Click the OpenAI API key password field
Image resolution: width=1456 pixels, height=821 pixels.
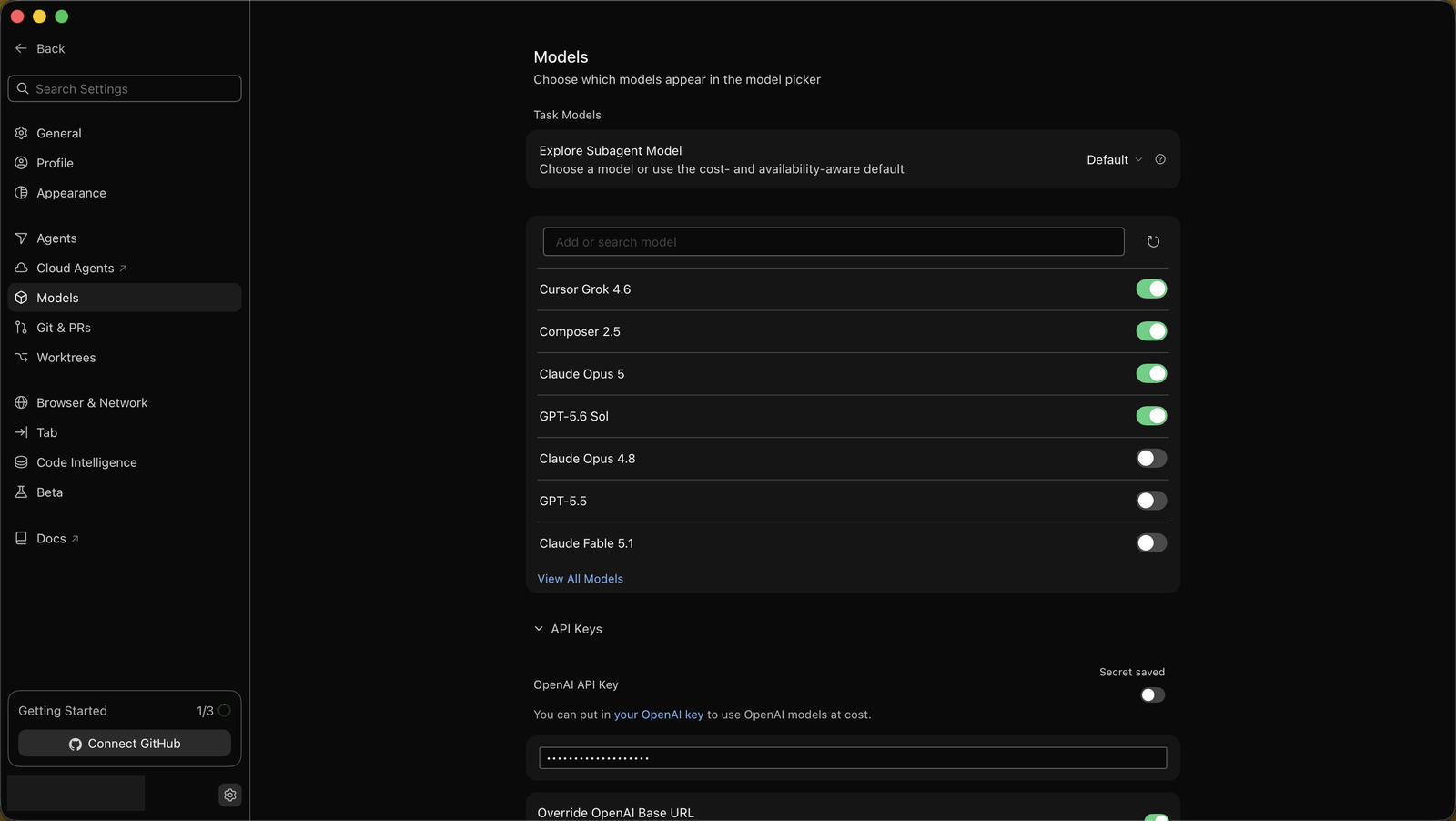853,758
